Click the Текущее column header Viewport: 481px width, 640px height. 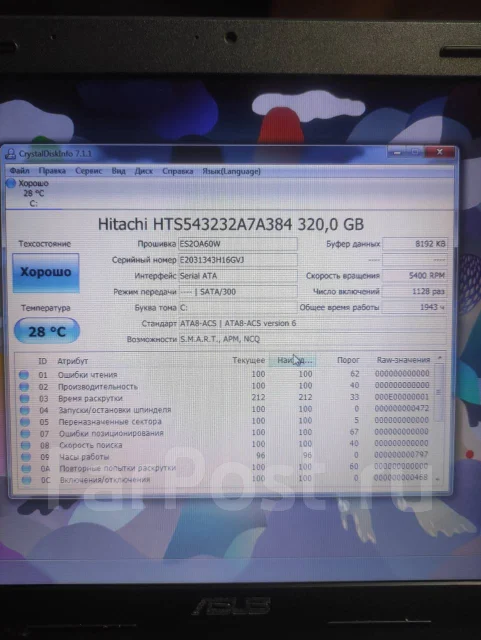click(248, 360)
